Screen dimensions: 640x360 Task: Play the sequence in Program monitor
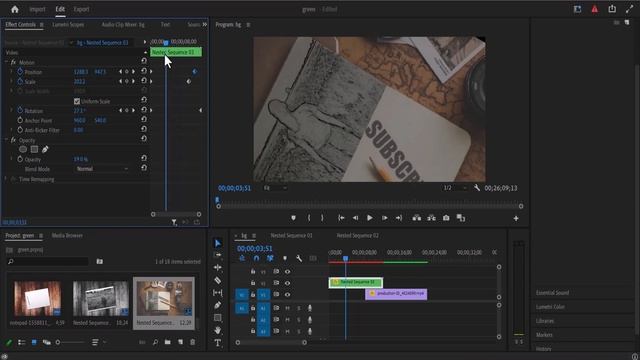[x=369, y=218]
